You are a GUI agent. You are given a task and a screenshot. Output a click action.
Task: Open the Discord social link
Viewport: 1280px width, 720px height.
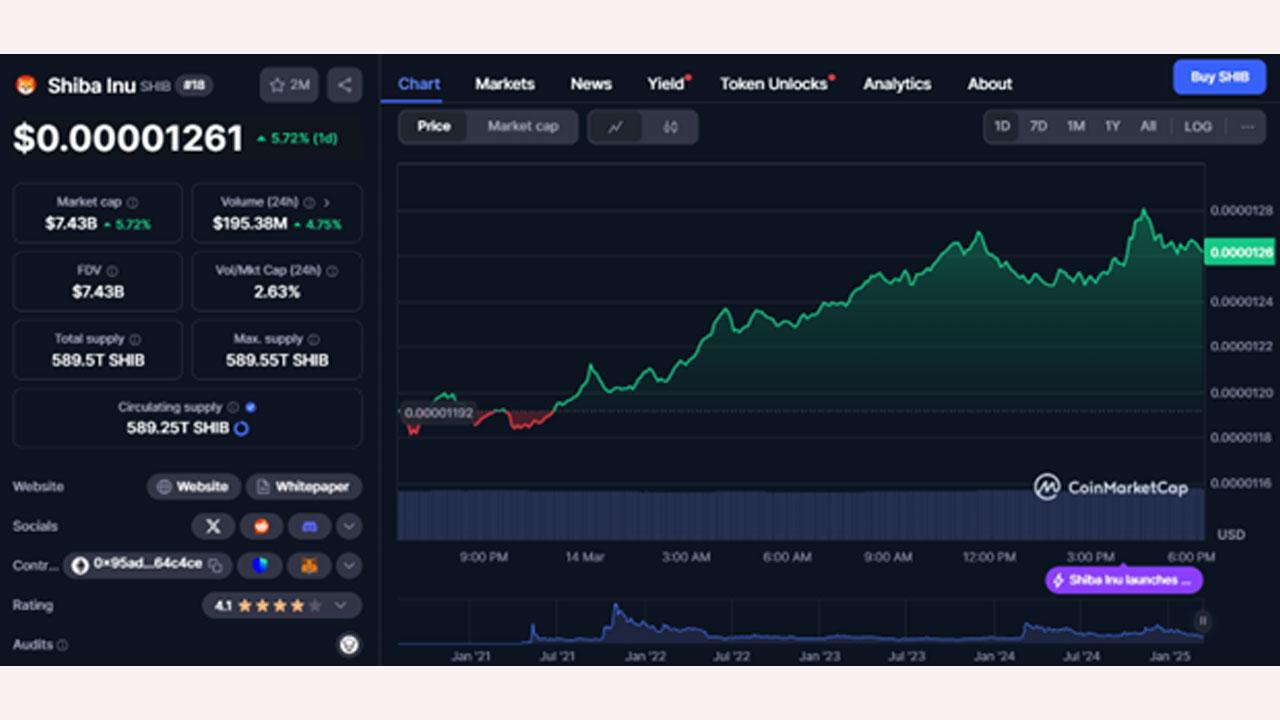click(x=309, y=526)
